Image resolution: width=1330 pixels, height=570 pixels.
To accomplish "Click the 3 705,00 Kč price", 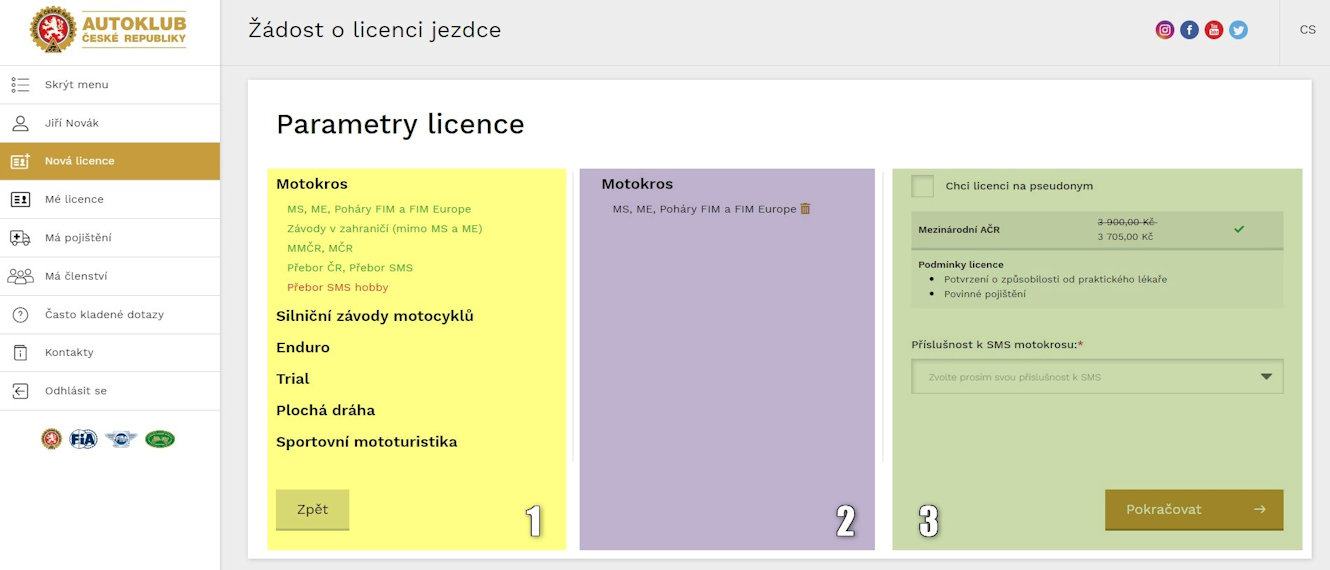I will (1125, 237).
